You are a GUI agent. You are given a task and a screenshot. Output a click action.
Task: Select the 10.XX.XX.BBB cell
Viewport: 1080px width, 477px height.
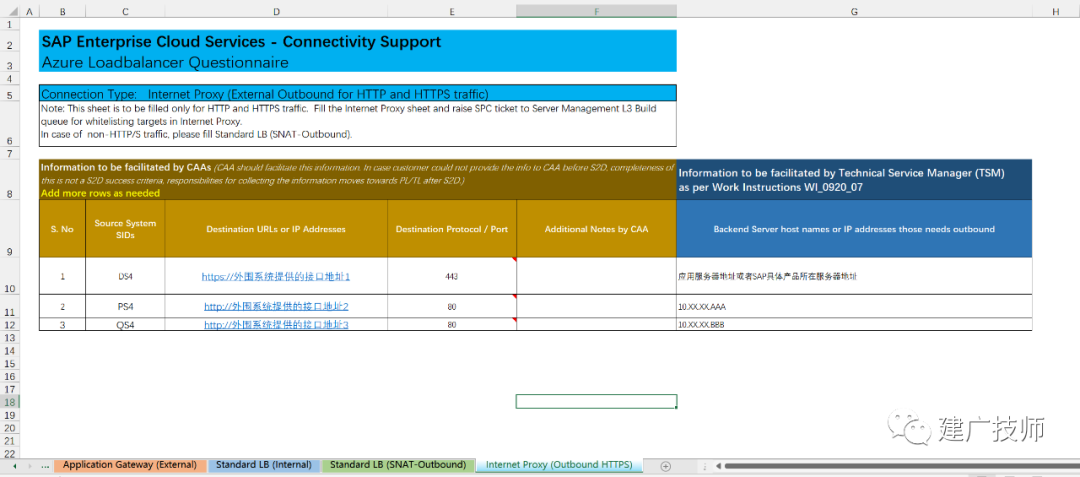854,324
